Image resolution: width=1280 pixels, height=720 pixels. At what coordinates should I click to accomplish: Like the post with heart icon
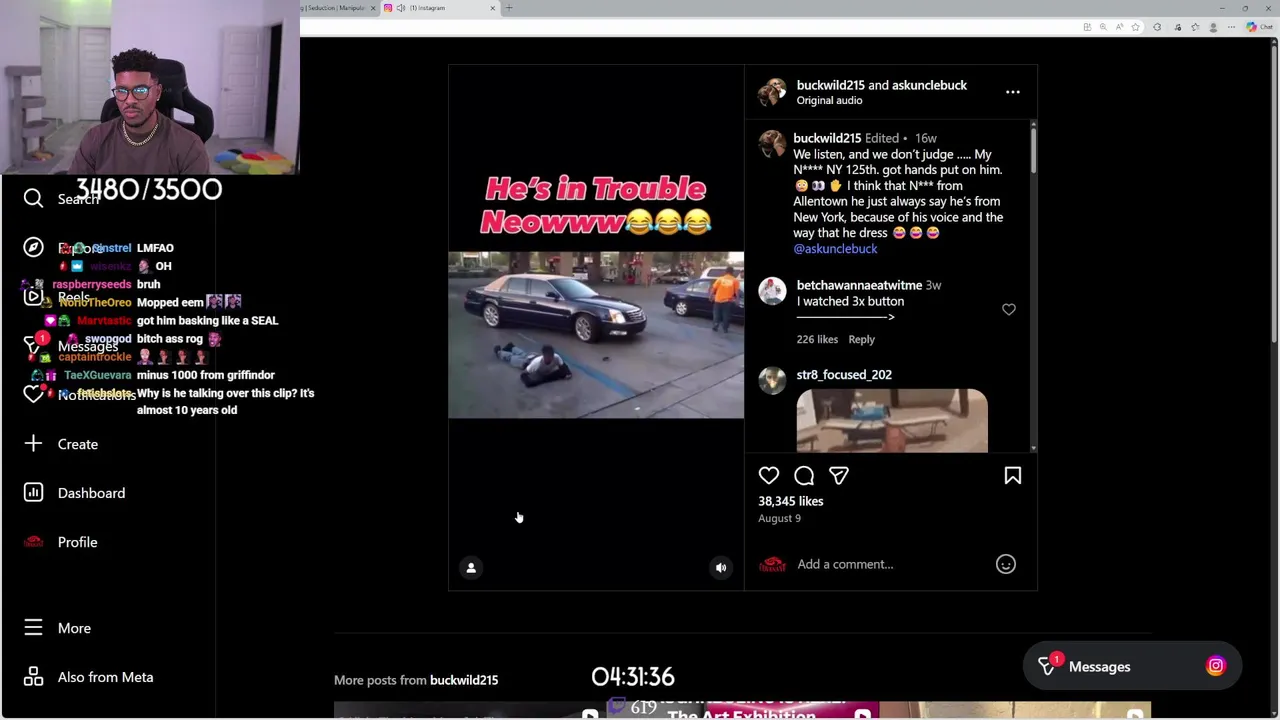coord(768,476)
